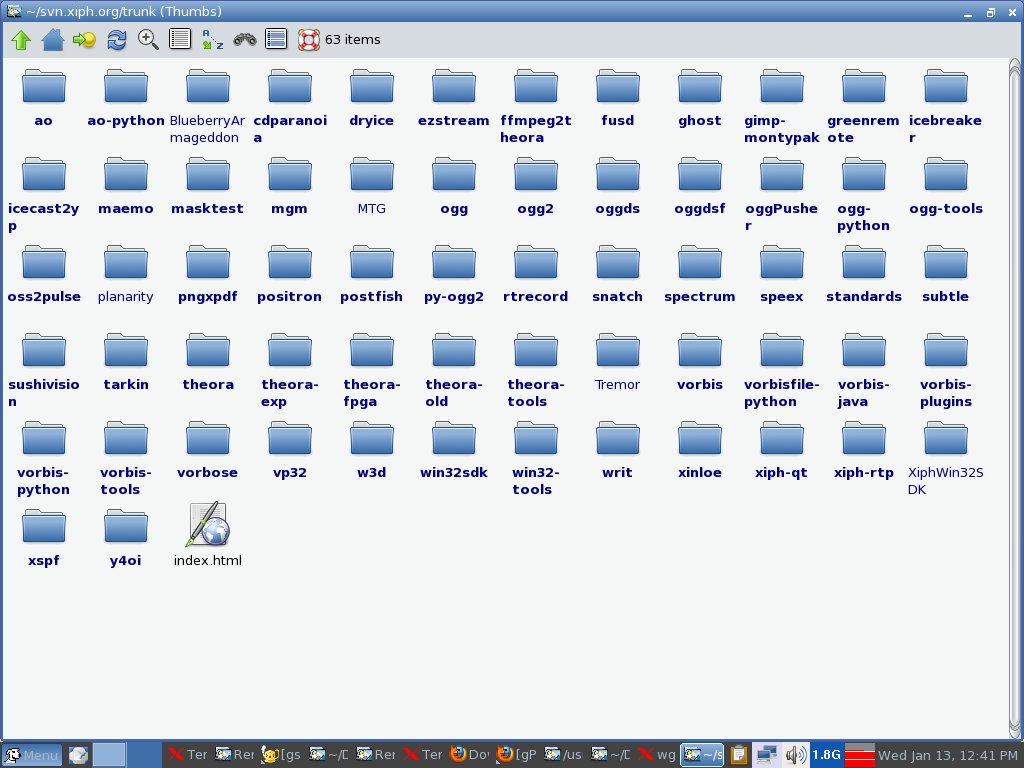1024x768 pixels.
Task: Open the vorbis-tools folder
Action: click(126, 458)
